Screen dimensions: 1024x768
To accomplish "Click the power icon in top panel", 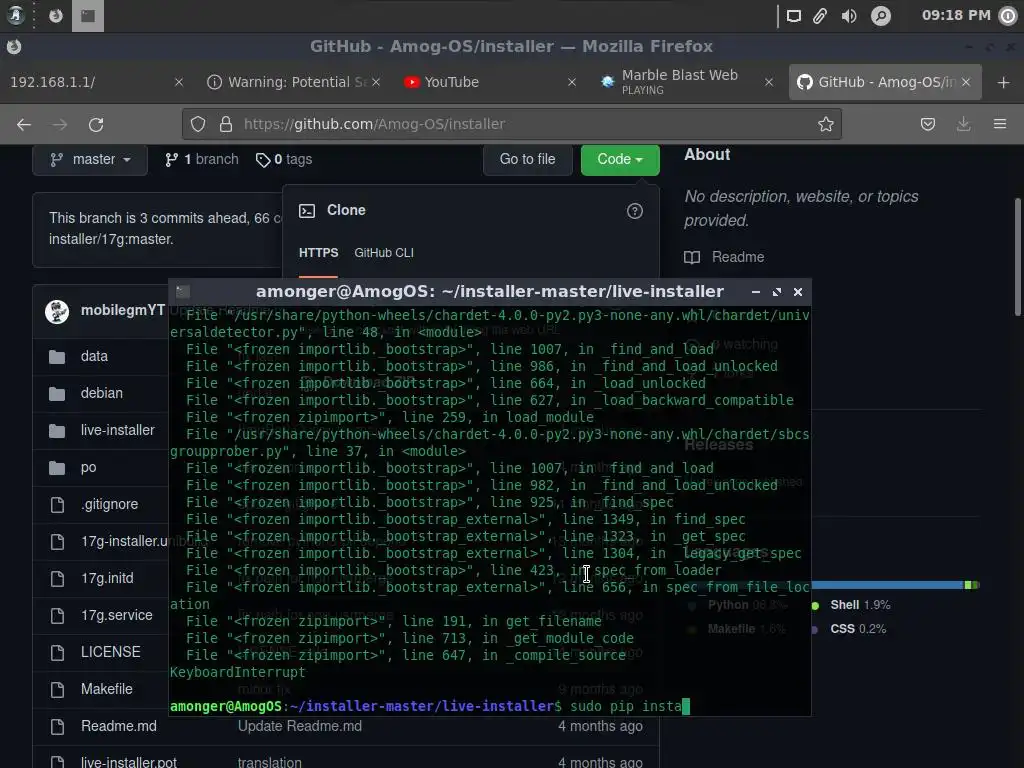I will point(1009,16).
